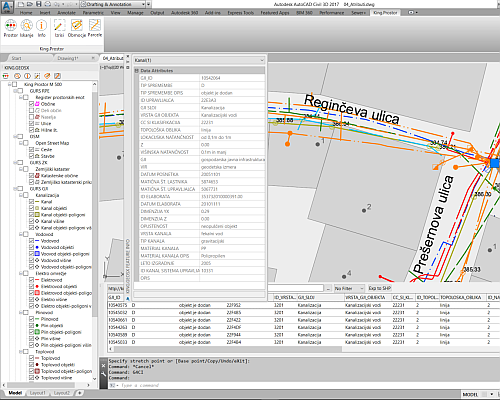This screenshot has height=400, width=500.
Task: Collapse the GURS RPE tree node
Action: pos(15,91)
